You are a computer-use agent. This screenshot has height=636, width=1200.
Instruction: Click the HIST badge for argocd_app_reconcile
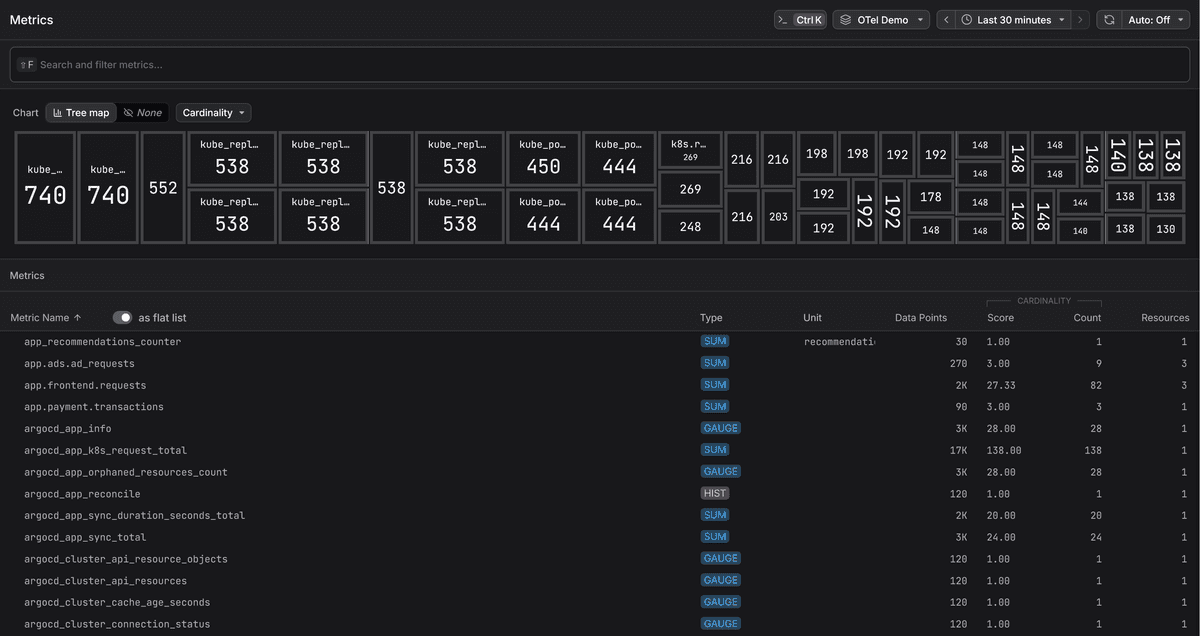point(715,493)
